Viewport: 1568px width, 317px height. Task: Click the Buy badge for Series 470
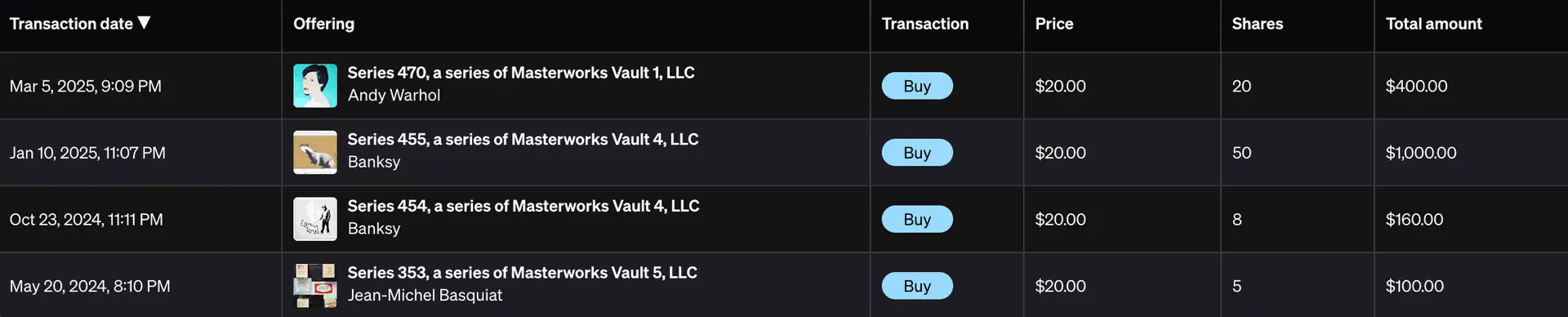(x=917, y=86)
